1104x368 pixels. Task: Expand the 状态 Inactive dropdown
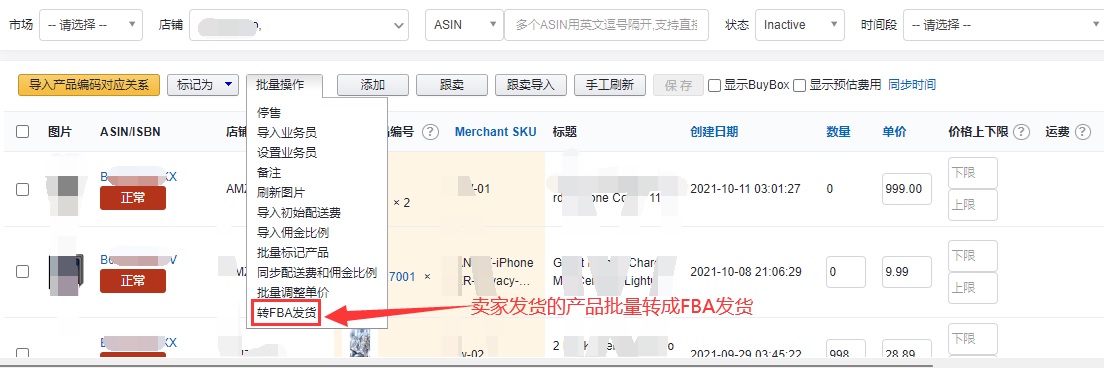click(800, 25)
